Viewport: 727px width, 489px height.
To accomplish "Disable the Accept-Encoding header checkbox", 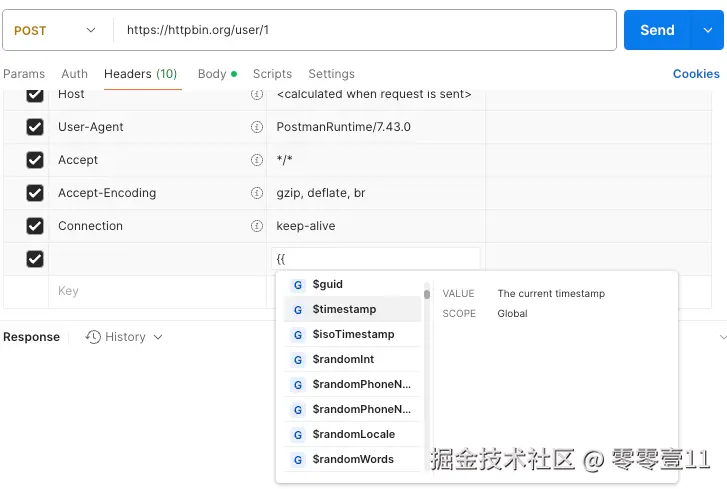I will pyautogui.click(x=35, y=193).
